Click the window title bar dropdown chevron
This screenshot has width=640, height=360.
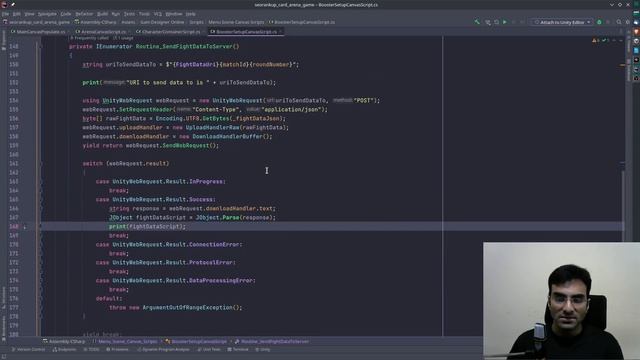point(611,4)
